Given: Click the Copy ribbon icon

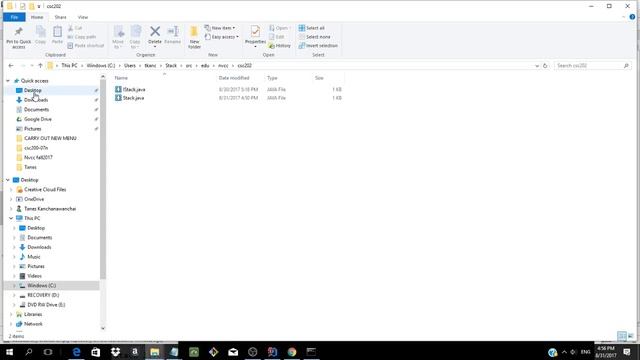Looking at the screenshot, I should coord(40,32).
